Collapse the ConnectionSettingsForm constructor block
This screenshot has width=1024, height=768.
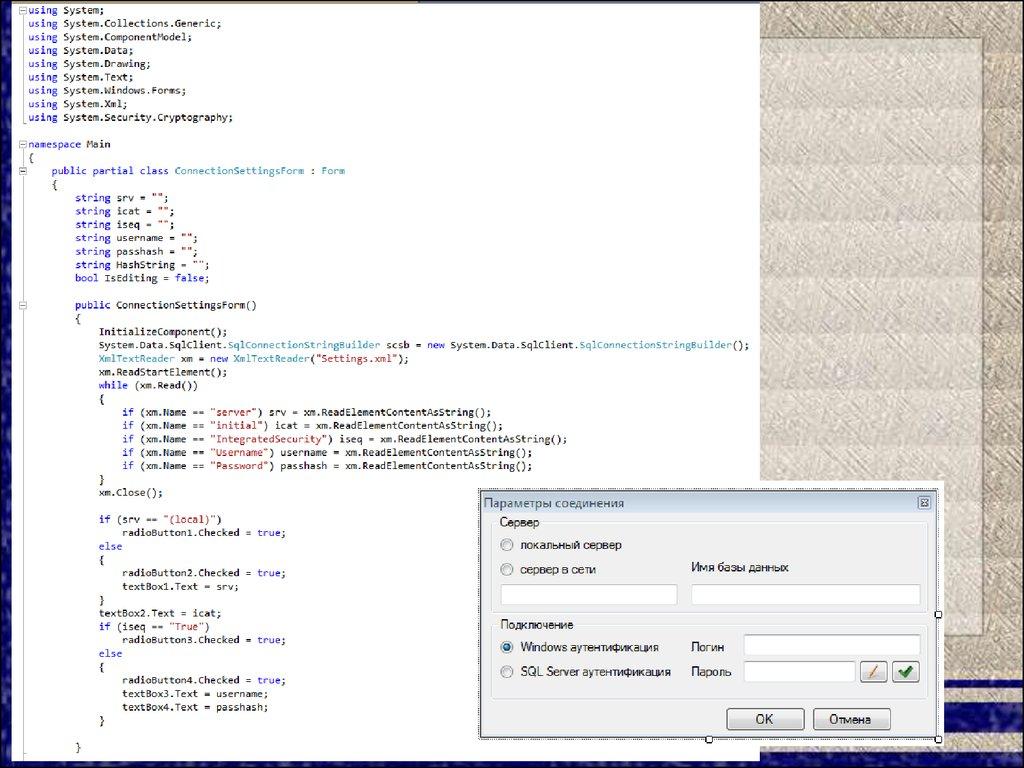point(23,305)
